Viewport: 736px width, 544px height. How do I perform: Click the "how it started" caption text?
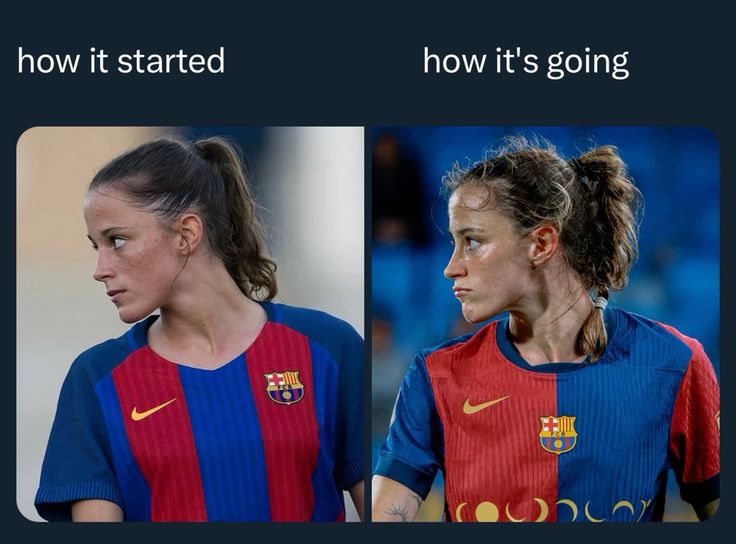point(121,61)
